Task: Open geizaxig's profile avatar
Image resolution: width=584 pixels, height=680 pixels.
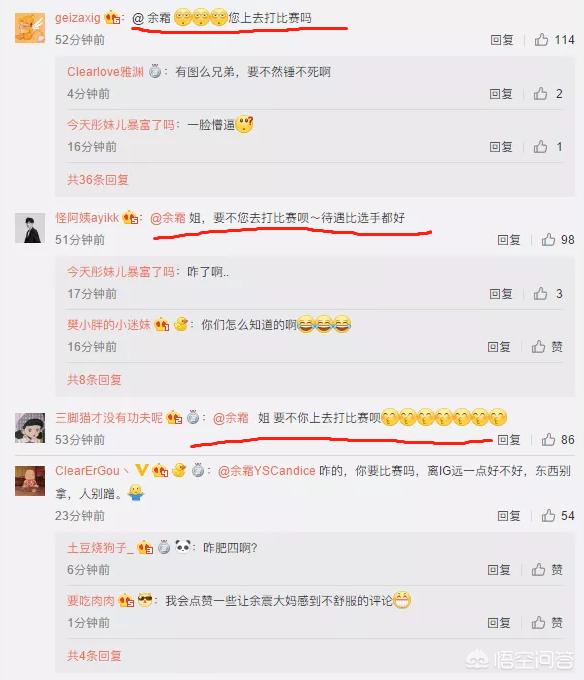Action: point(30,28)
